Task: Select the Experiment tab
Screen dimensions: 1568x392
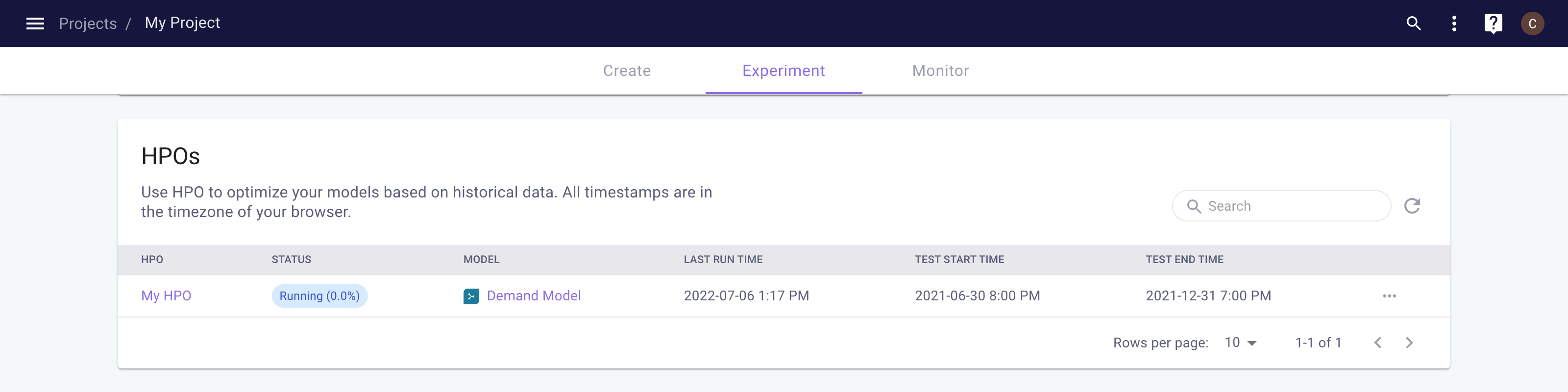Action: tap(784, 71)
